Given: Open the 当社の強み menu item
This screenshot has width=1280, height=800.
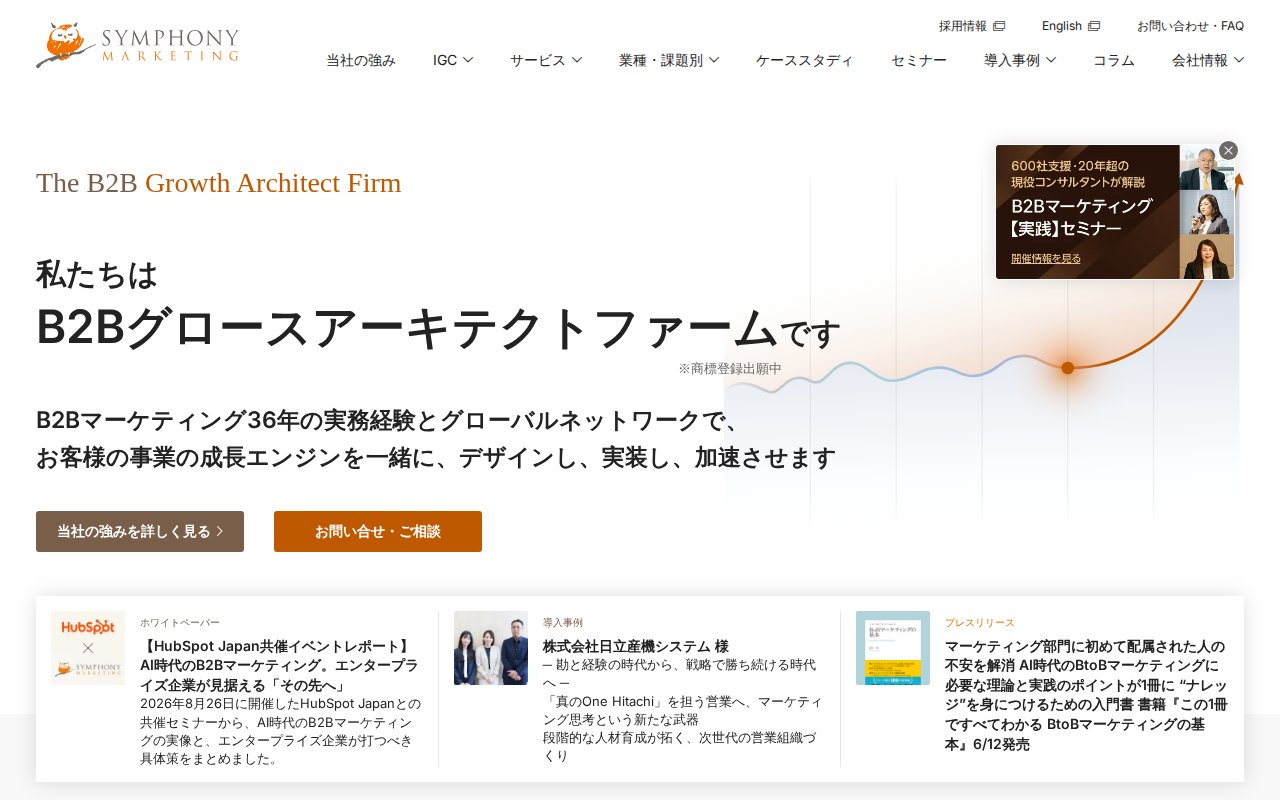Looking at the screenshot, I should tap(361, 60).
